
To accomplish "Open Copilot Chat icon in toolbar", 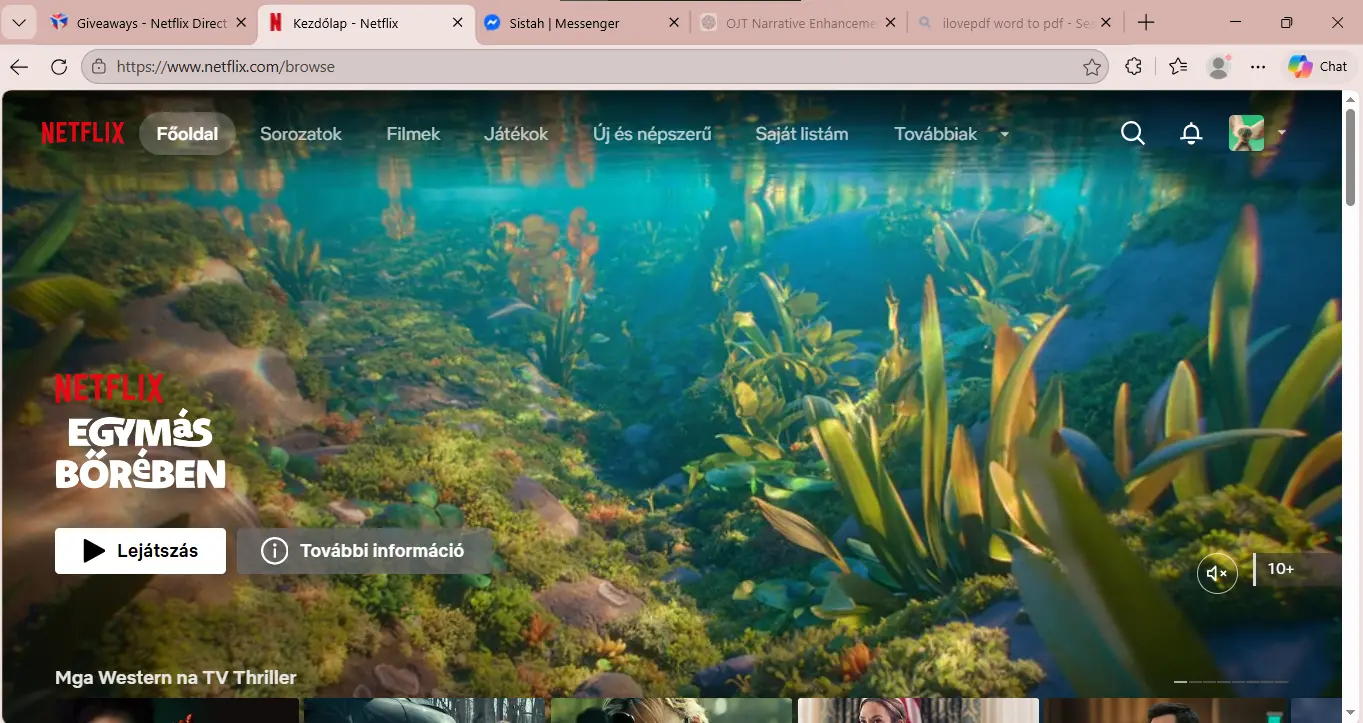I will click(x=1318, y=66).
